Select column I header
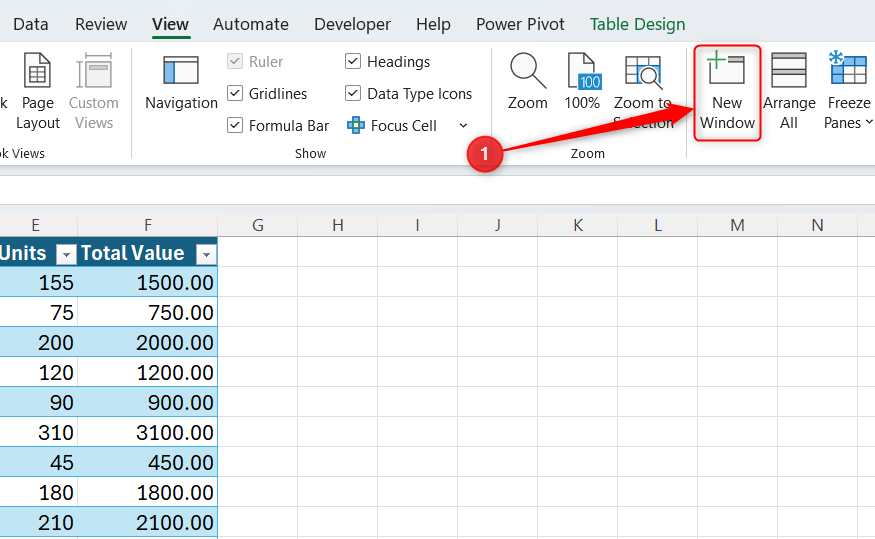The width and height of the screenshot is (875, 539). pyautogui.click(x=417, y=225)
